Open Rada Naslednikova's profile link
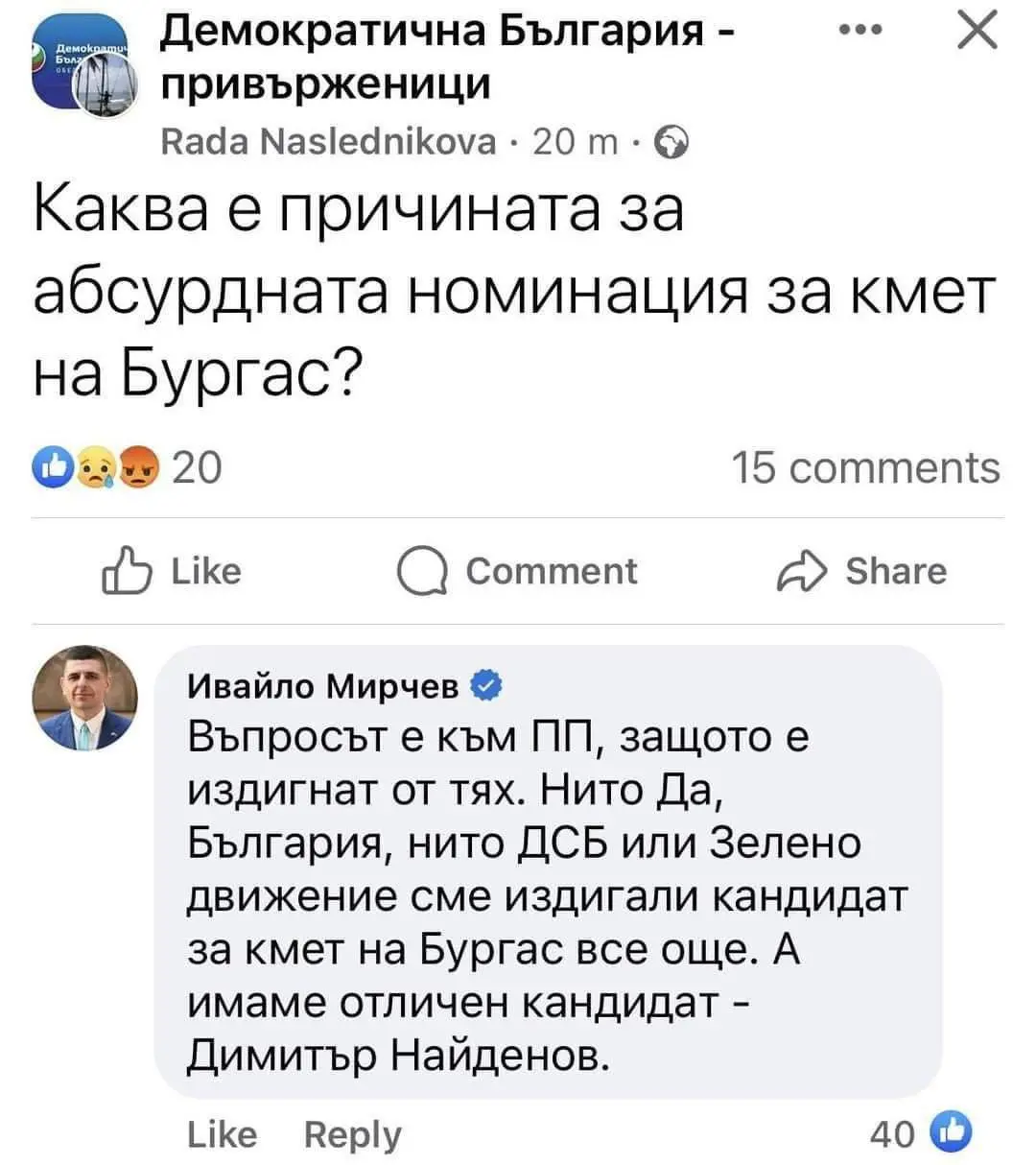 pyautogui.click(x=328, y=143)
